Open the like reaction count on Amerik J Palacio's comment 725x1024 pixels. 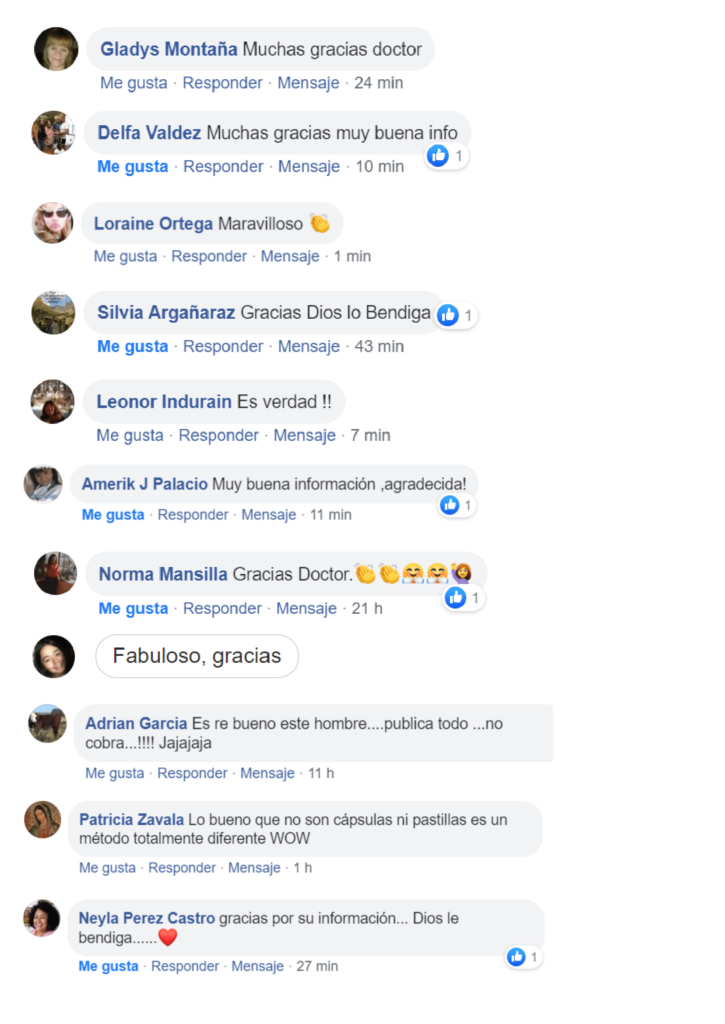click(x=457, y=505)
